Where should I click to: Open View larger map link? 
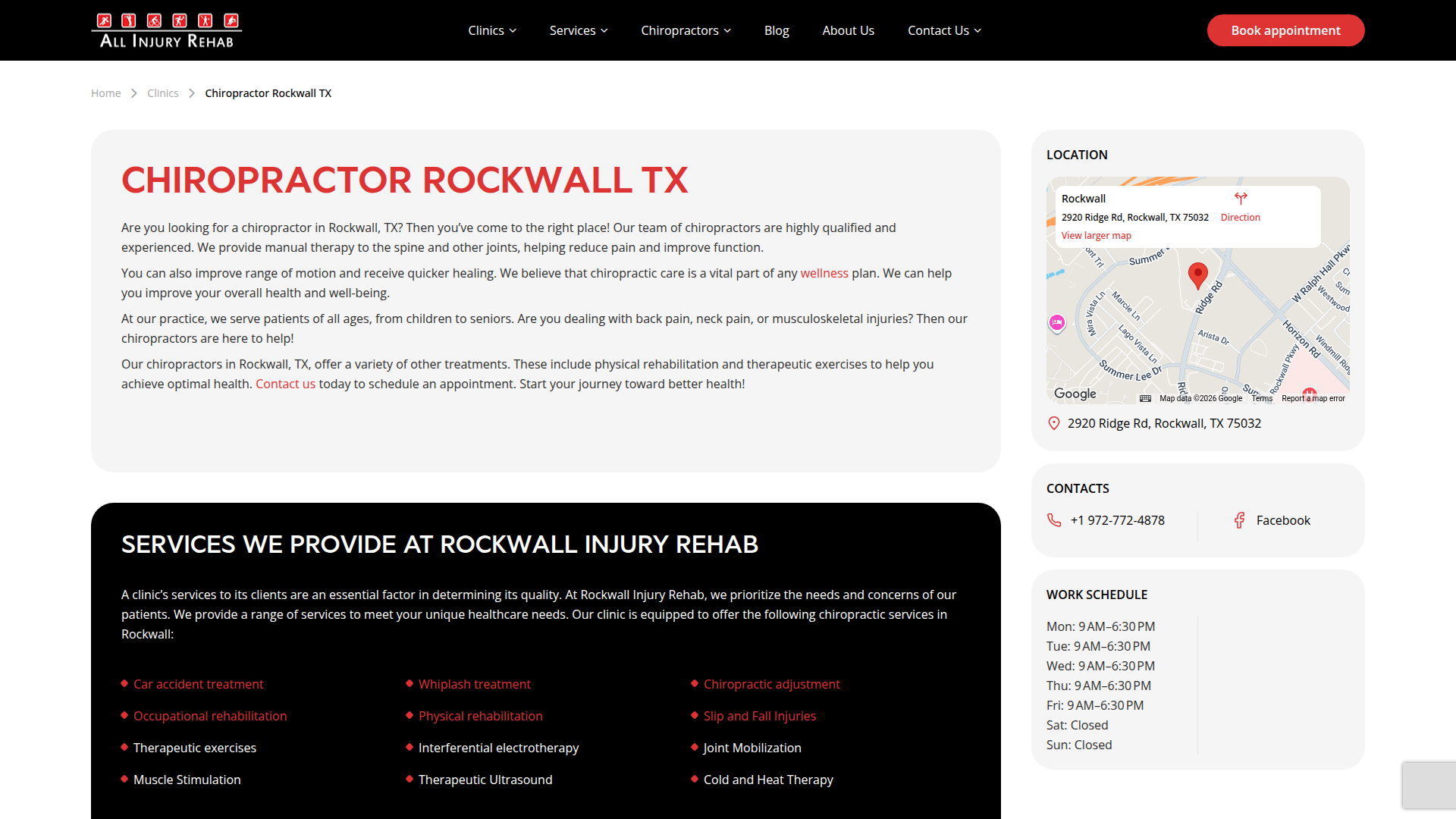pos(1097,236)
